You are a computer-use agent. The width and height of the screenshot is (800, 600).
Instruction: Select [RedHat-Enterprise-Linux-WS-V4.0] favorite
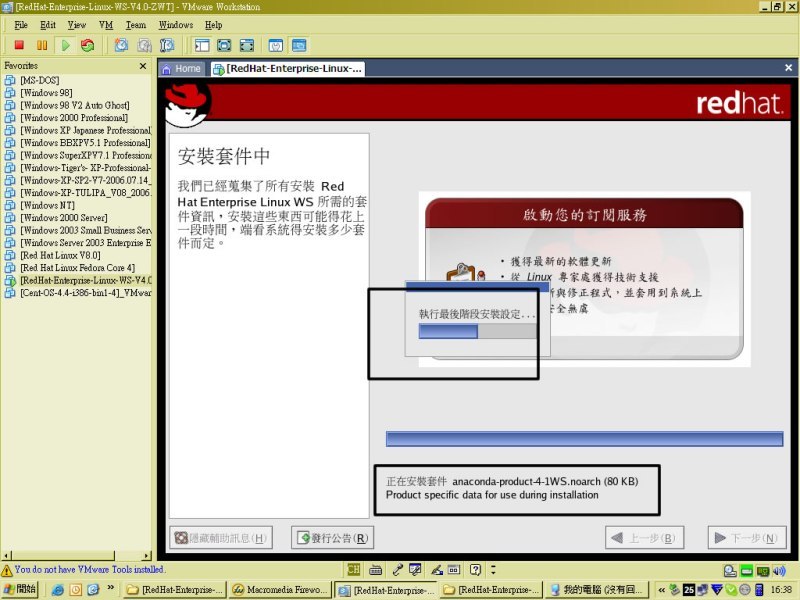(78, 280)
